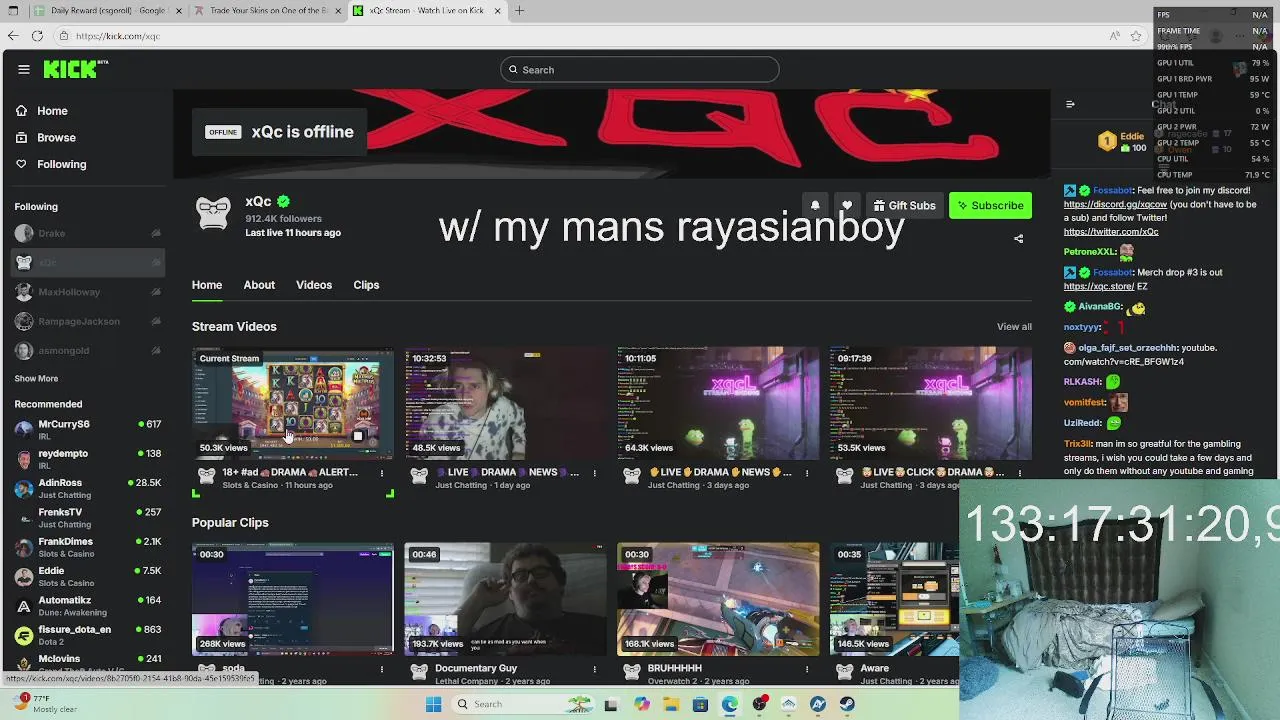Image resolution: width=1280 pixels, height=720 pixels.
Task: Switch to the Clips tab
Action: pos(366,285)
